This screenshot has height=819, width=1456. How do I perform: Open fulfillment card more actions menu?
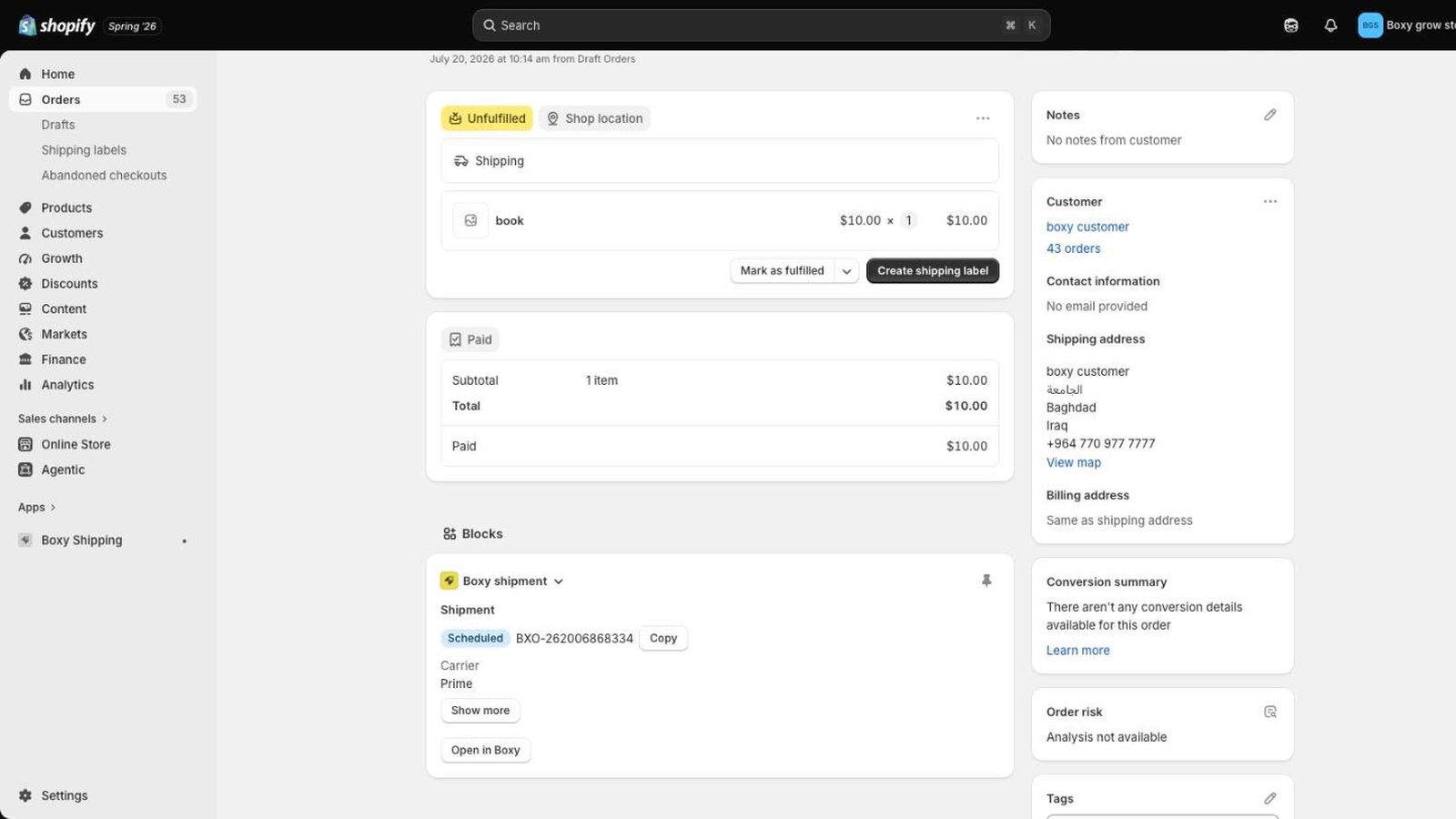983,118
